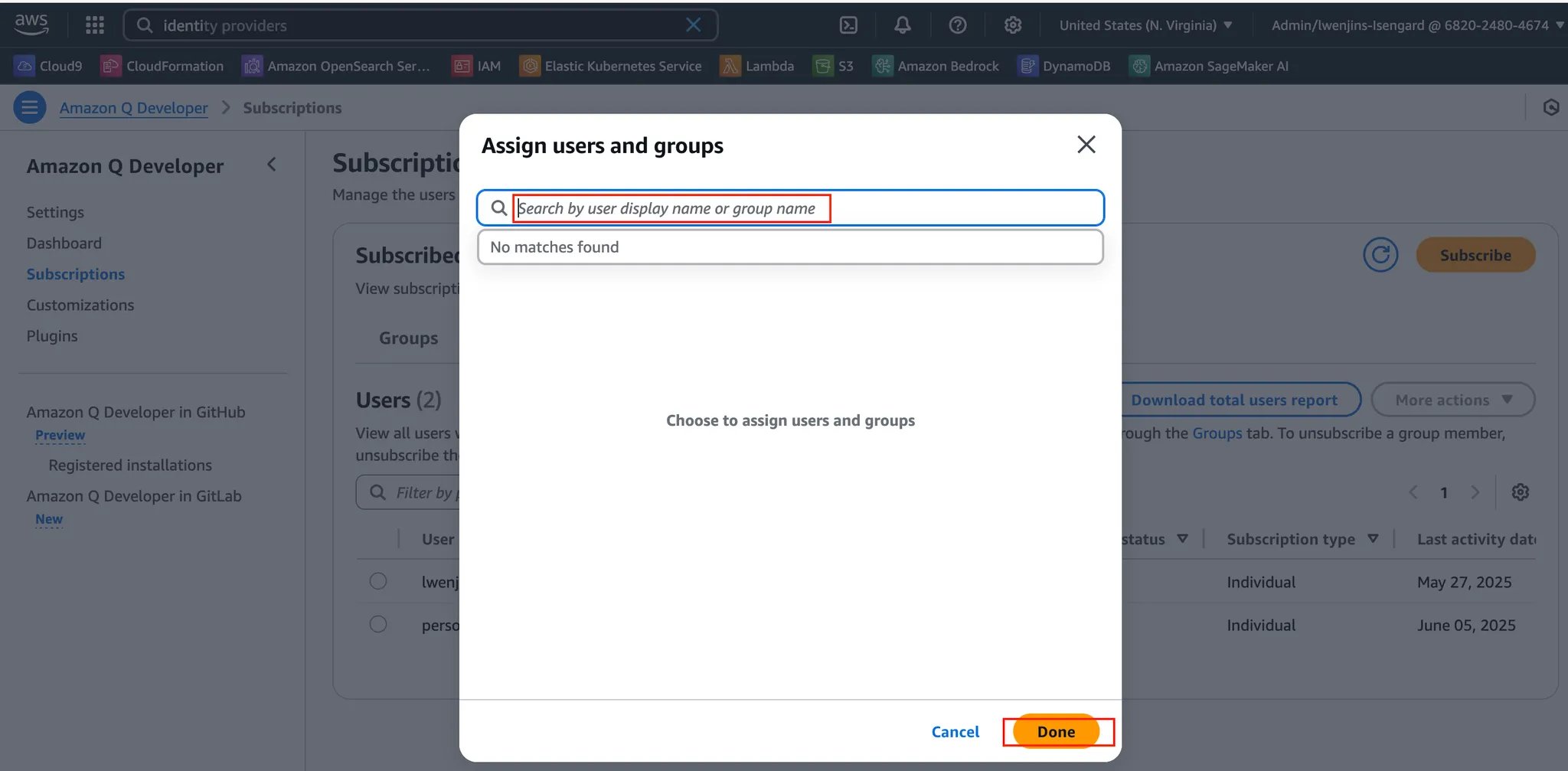Viewport: 1568px width, 771px height.
Task: Select Subscriptions in the sidebar
Action: (x=76, y=274)
